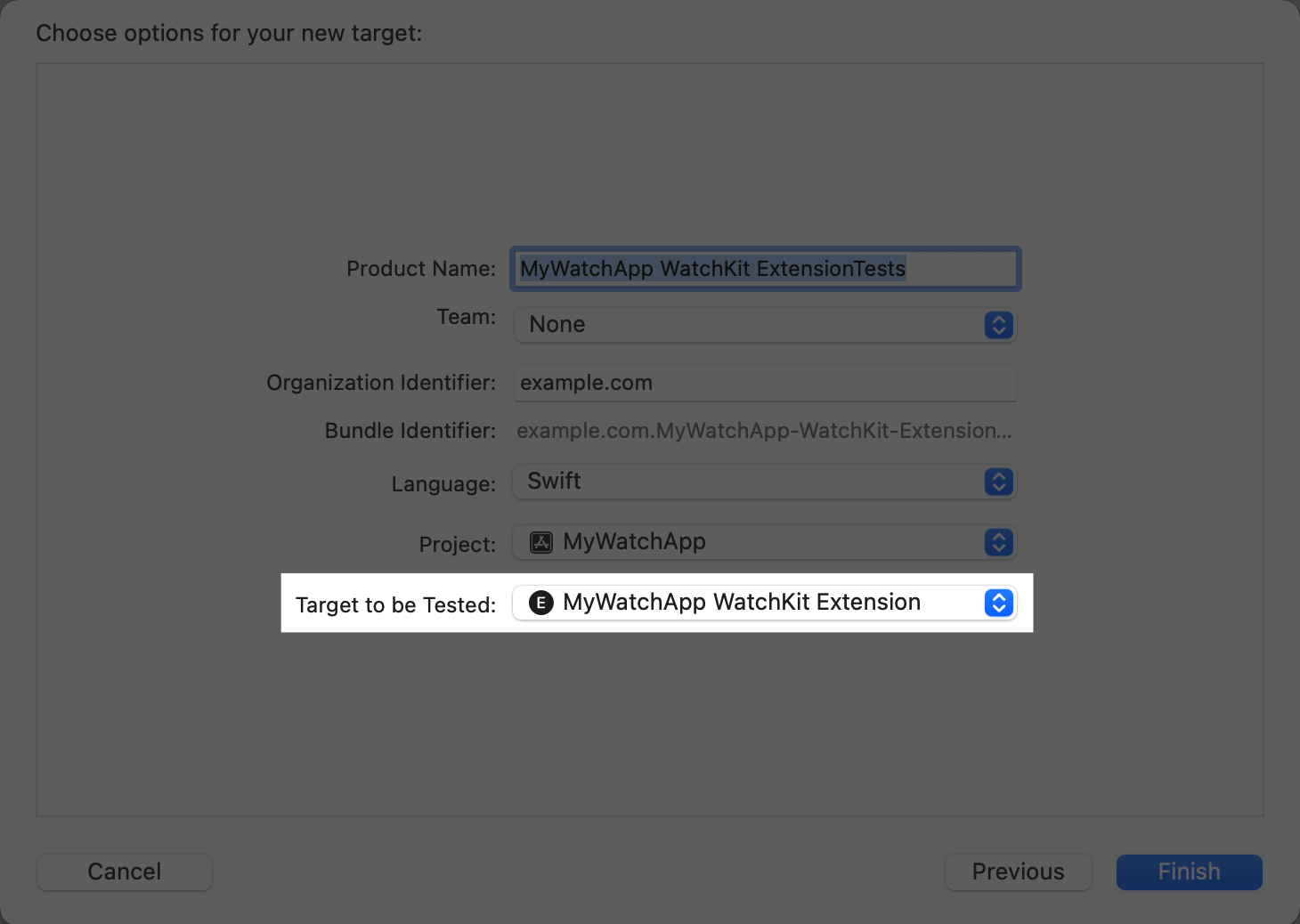Click the greyed Bundle Identifier value text
The image size is (1300, 924).
tap(763, 431)
